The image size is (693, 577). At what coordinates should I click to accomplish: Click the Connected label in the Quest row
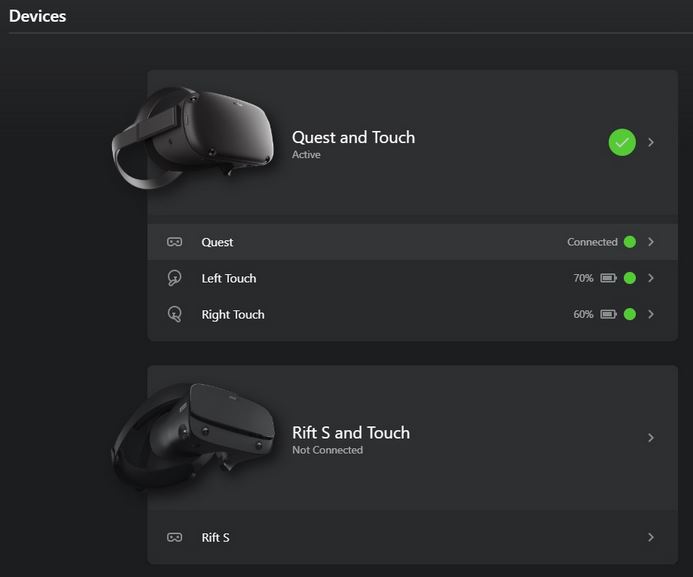click(x=592, y=242)
